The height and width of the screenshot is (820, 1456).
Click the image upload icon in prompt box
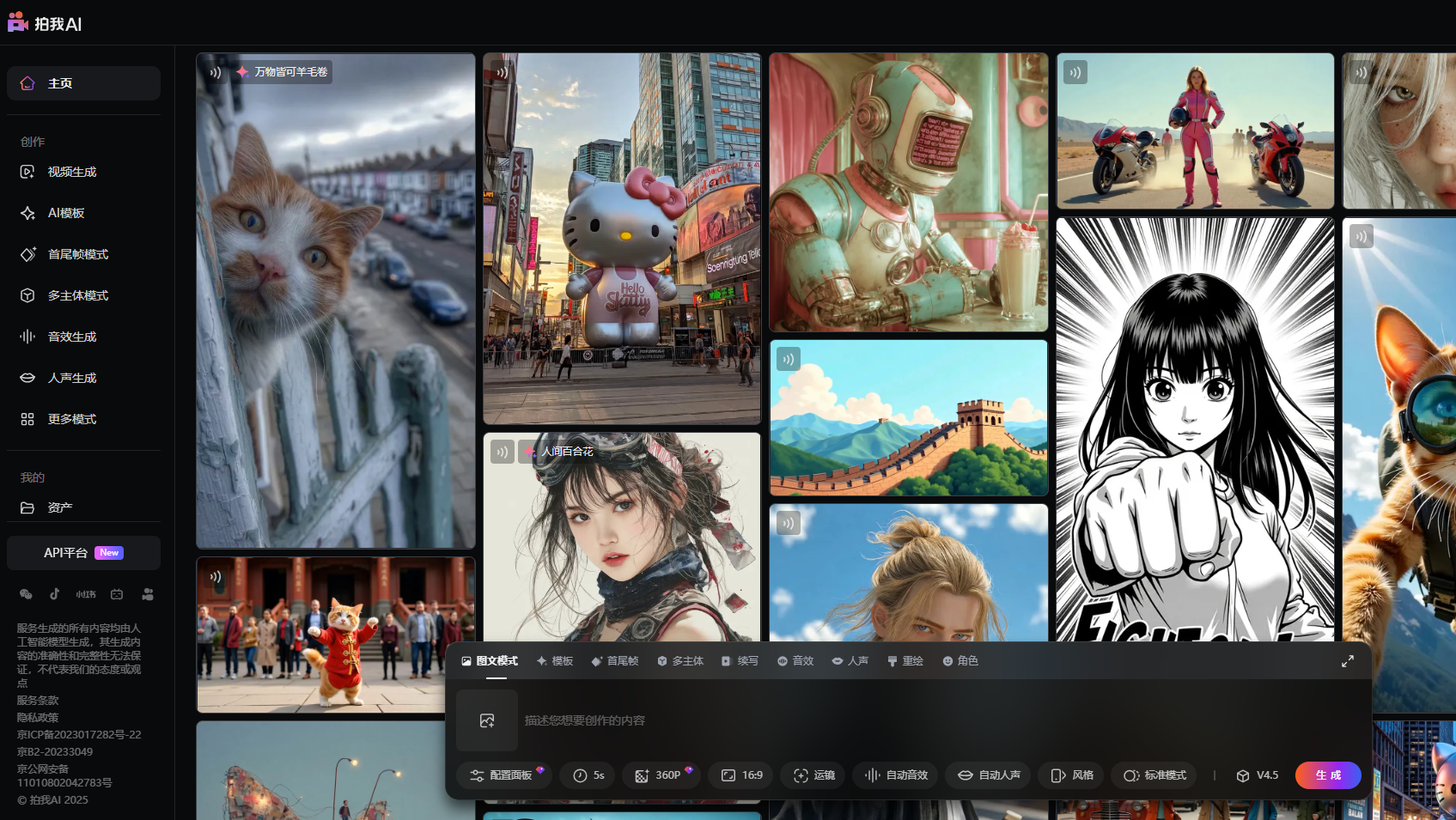(487, 720)
